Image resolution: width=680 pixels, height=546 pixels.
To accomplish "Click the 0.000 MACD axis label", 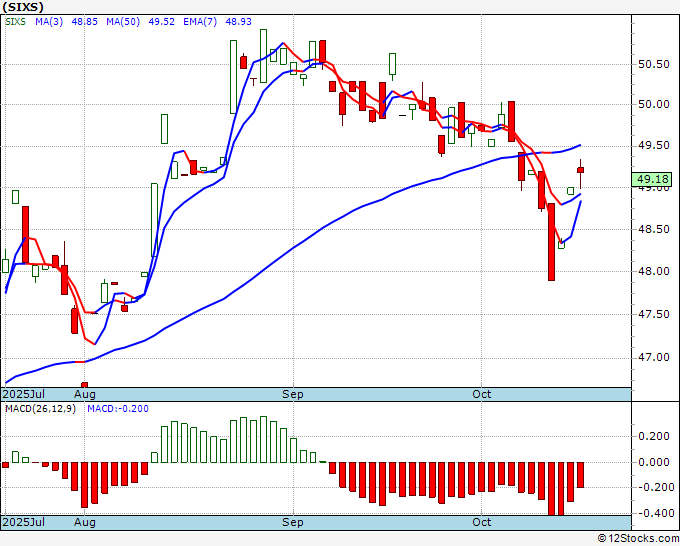I will tap(654, 462).
